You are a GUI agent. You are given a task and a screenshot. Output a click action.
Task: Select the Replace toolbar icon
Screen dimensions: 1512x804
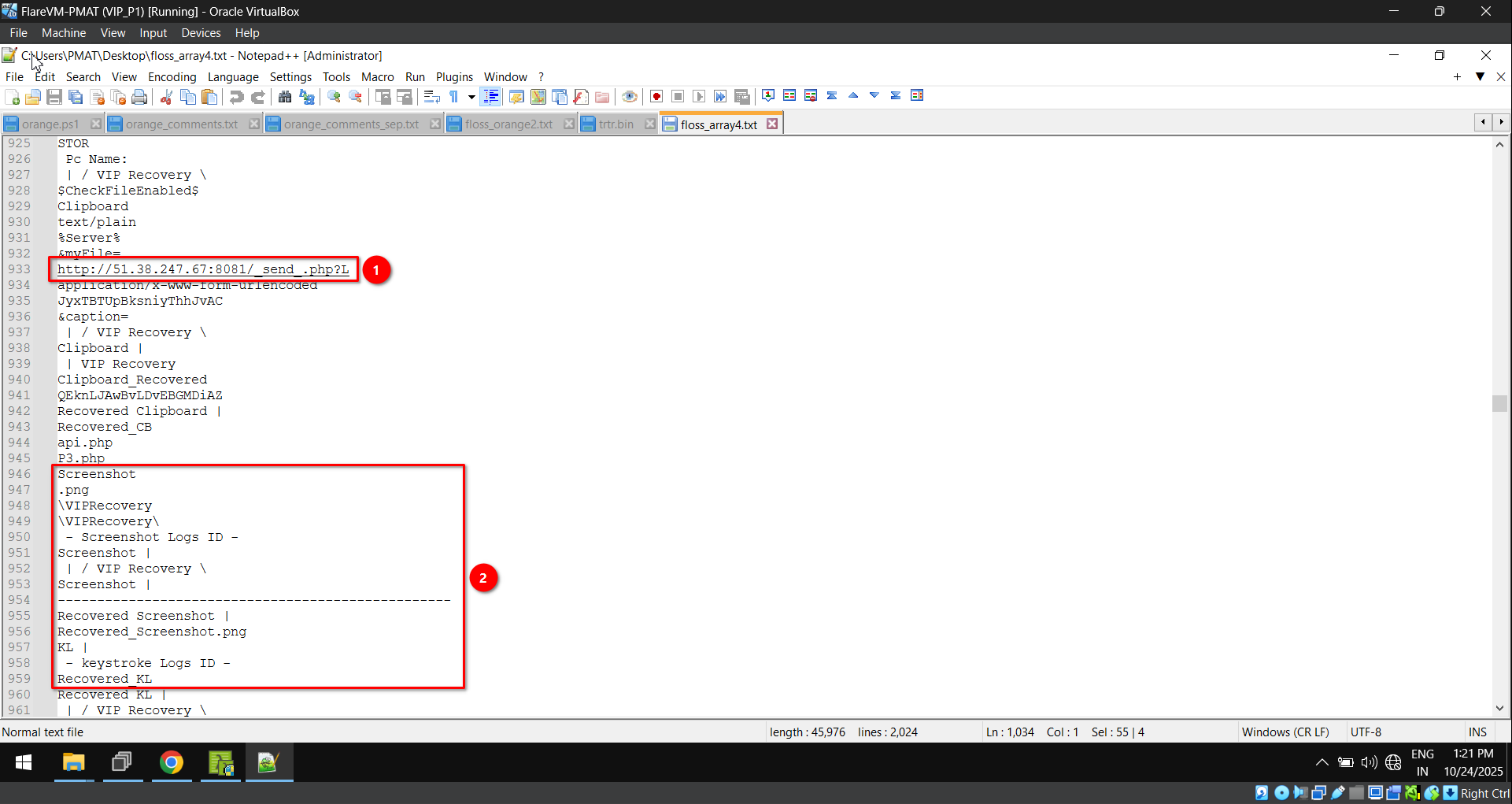305,96
